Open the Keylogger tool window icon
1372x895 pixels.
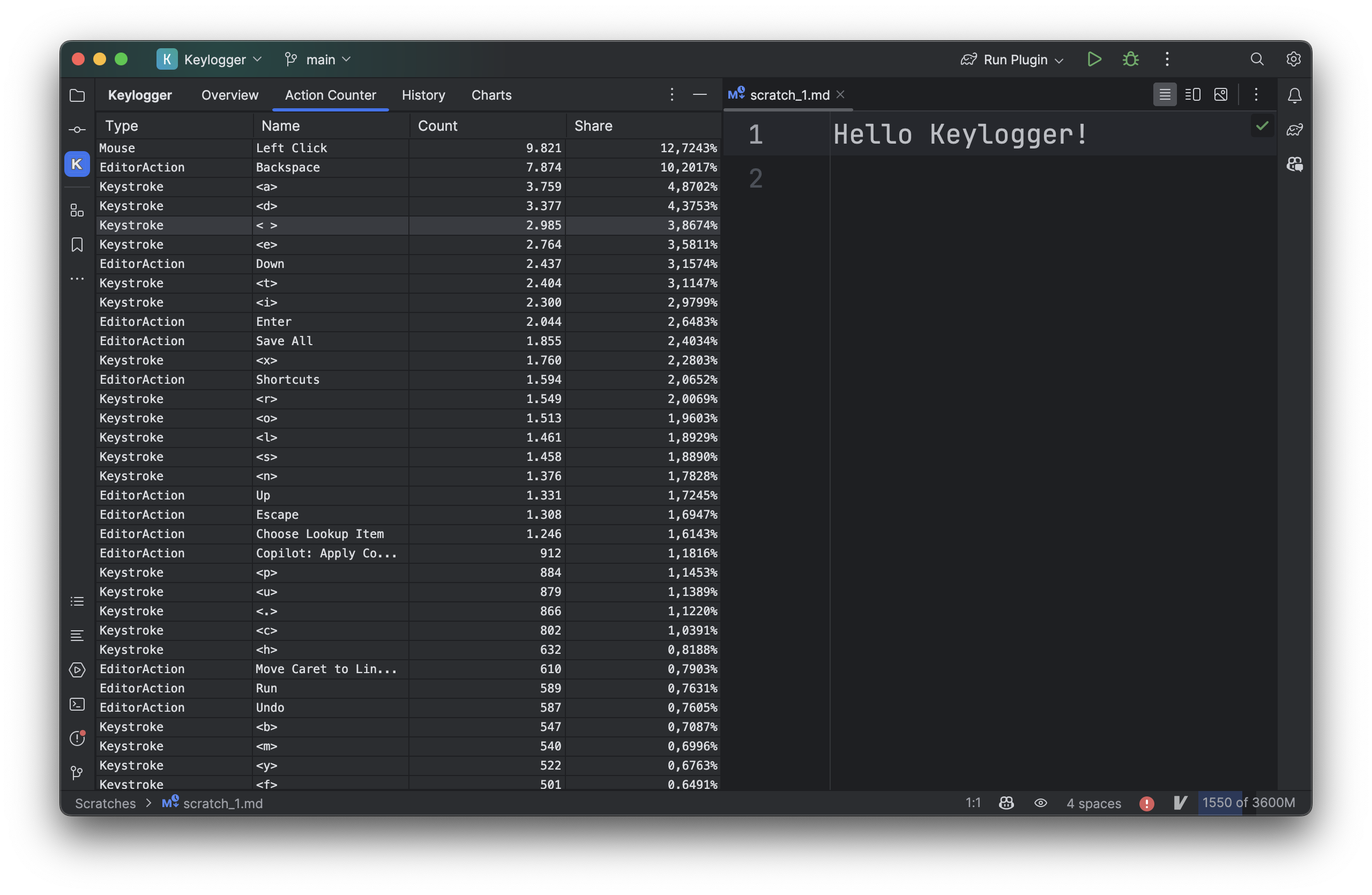[x=77, y=164]
